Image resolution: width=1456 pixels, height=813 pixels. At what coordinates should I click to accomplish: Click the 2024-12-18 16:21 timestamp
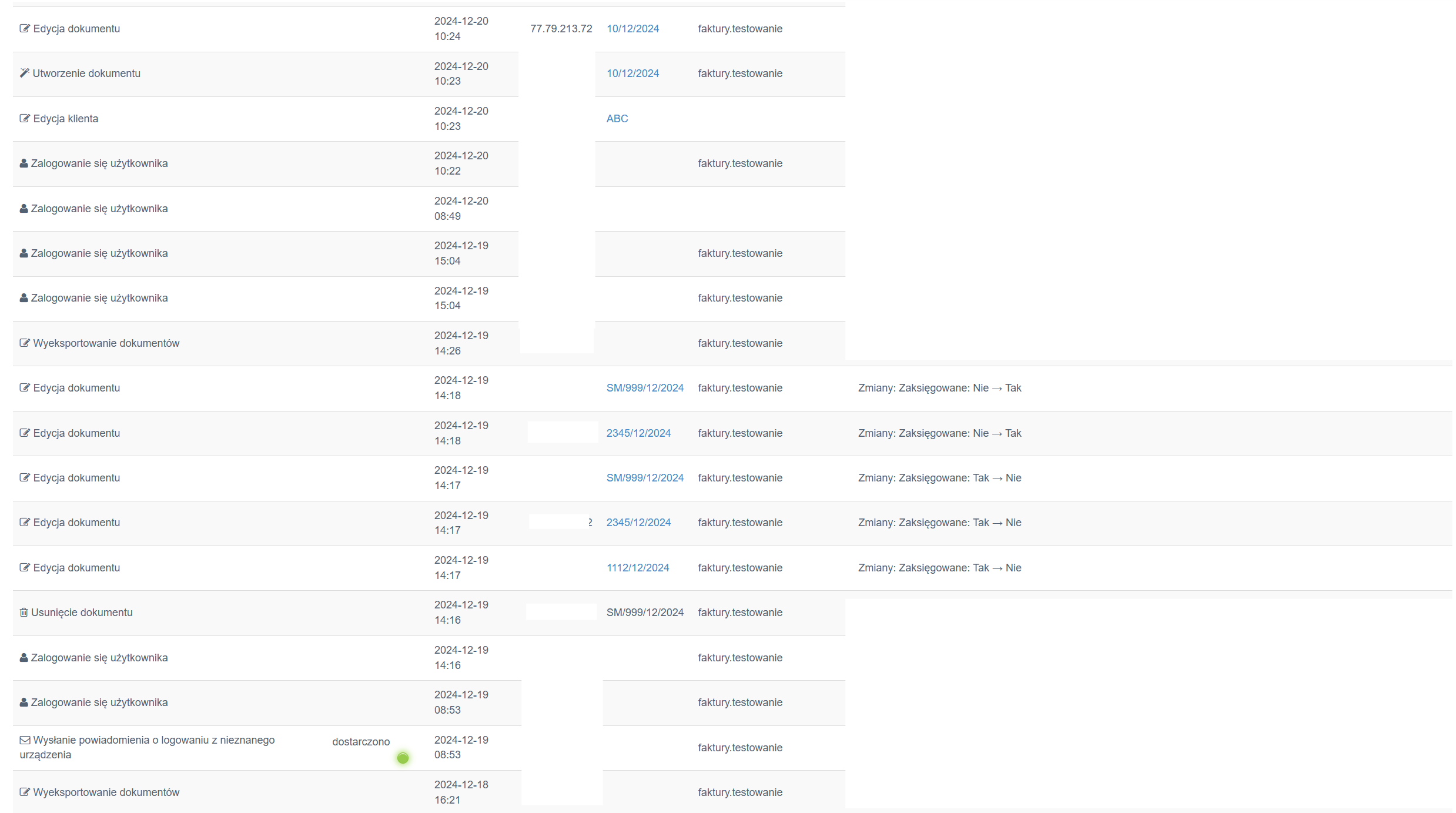tap(461, 792)
